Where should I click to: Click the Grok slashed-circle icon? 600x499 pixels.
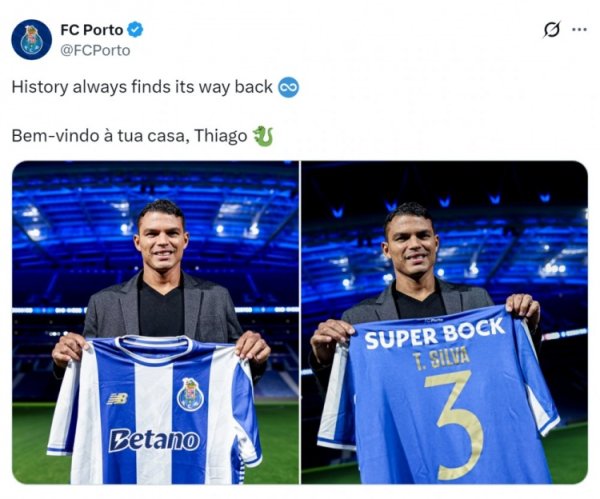pyautogui.click(x=551, y=30)
